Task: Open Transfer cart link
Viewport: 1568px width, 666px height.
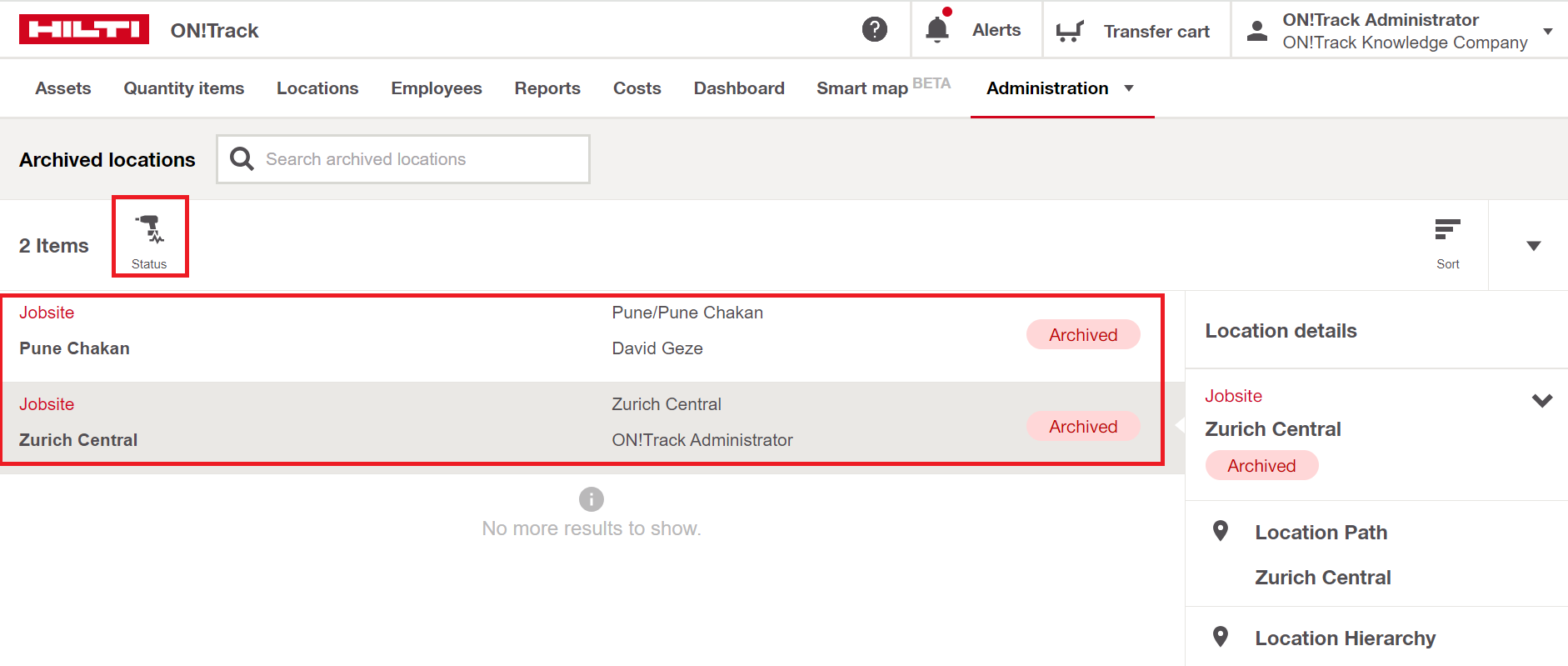Action: point(1156,32)
